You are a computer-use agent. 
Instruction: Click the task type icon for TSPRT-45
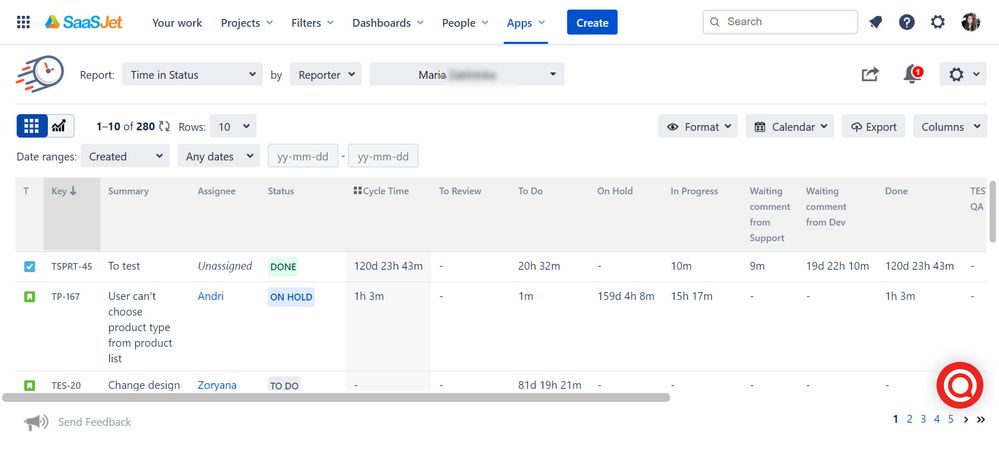29,266
